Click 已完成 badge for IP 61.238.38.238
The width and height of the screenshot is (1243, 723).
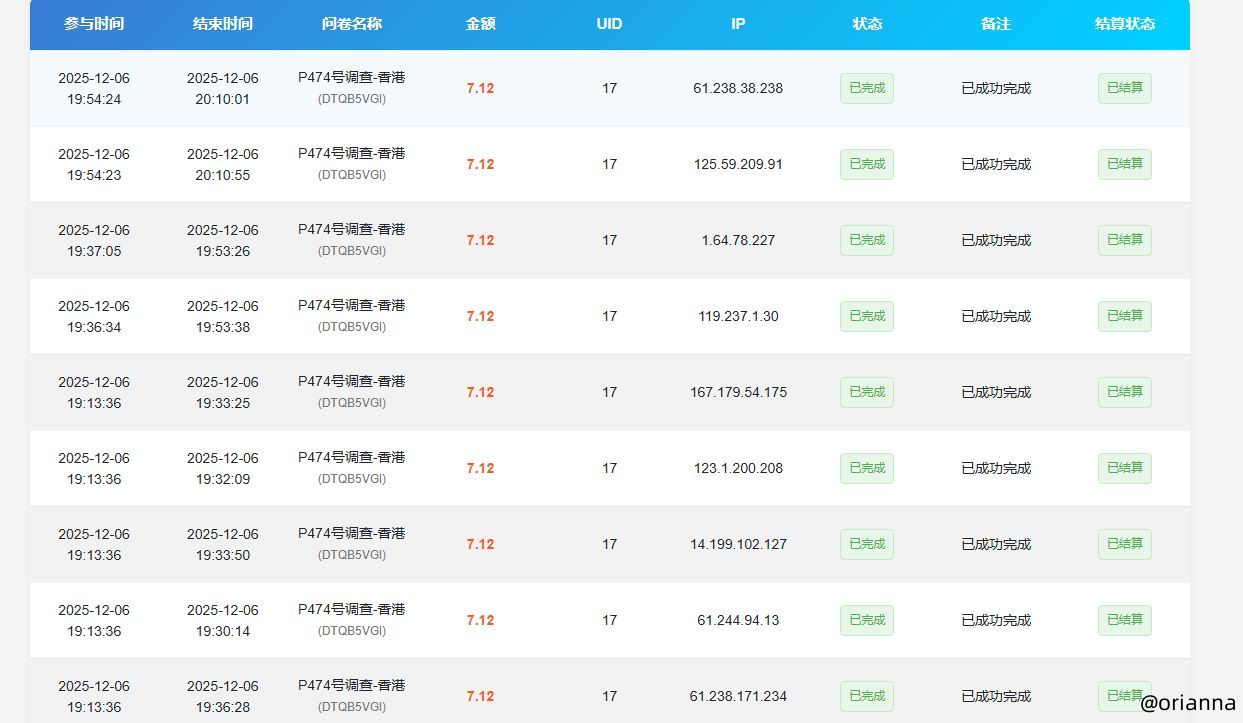point(867,88)
